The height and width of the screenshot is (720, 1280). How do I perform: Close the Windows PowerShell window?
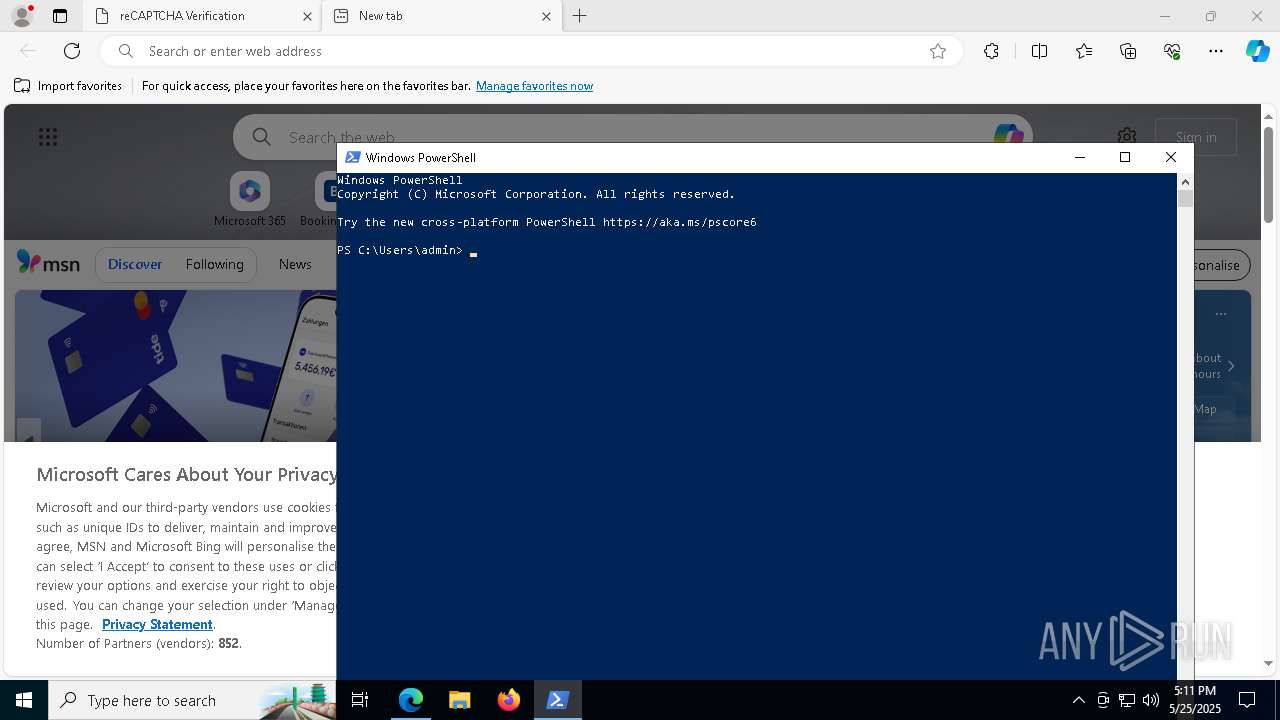point(1171,157)
